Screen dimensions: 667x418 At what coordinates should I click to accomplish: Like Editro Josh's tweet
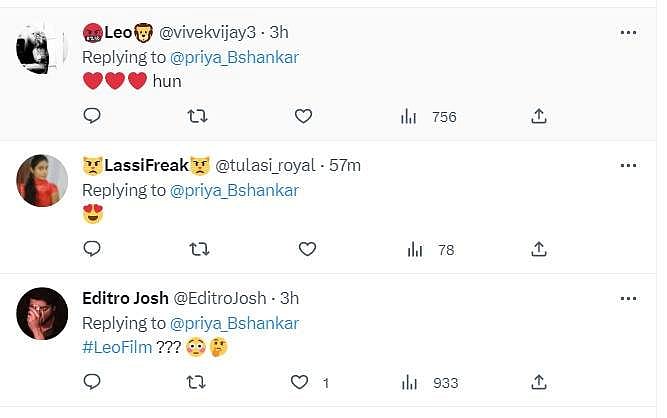[x=299, y=382]
